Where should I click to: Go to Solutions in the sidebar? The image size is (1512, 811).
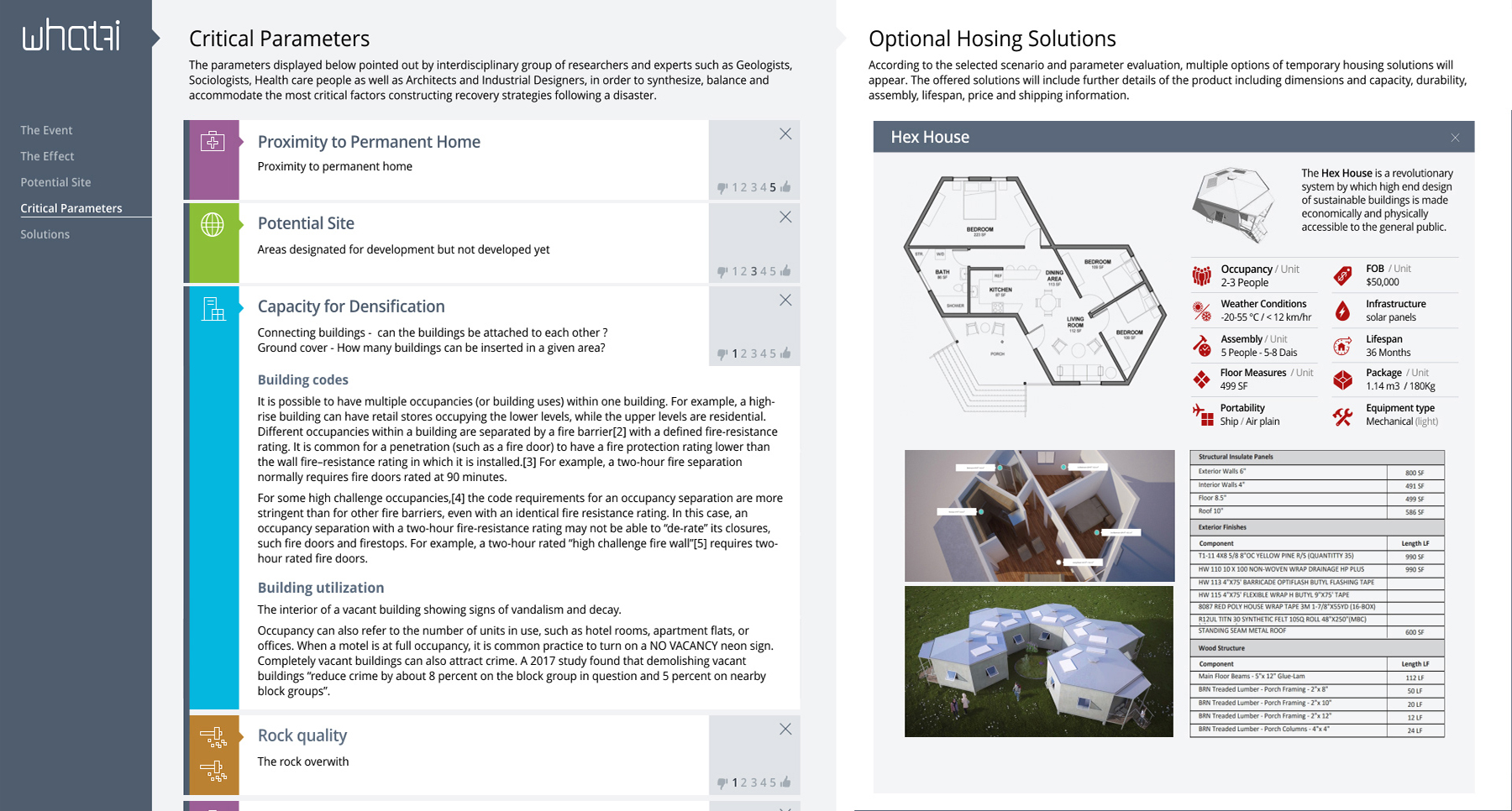45,234
